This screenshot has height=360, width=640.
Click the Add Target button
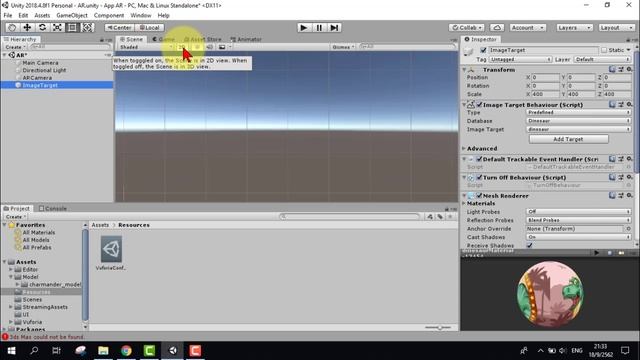(x=568, y=139)
